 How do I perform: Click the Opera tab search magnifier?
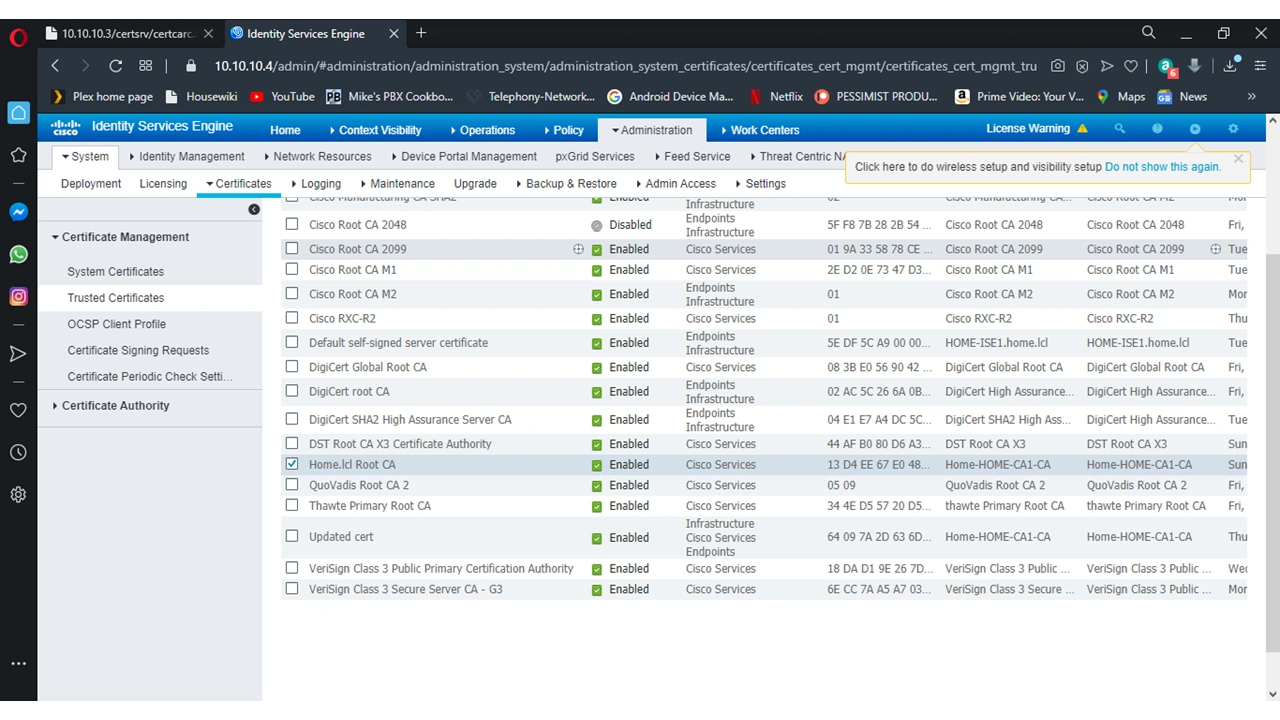coord(1149,33)
